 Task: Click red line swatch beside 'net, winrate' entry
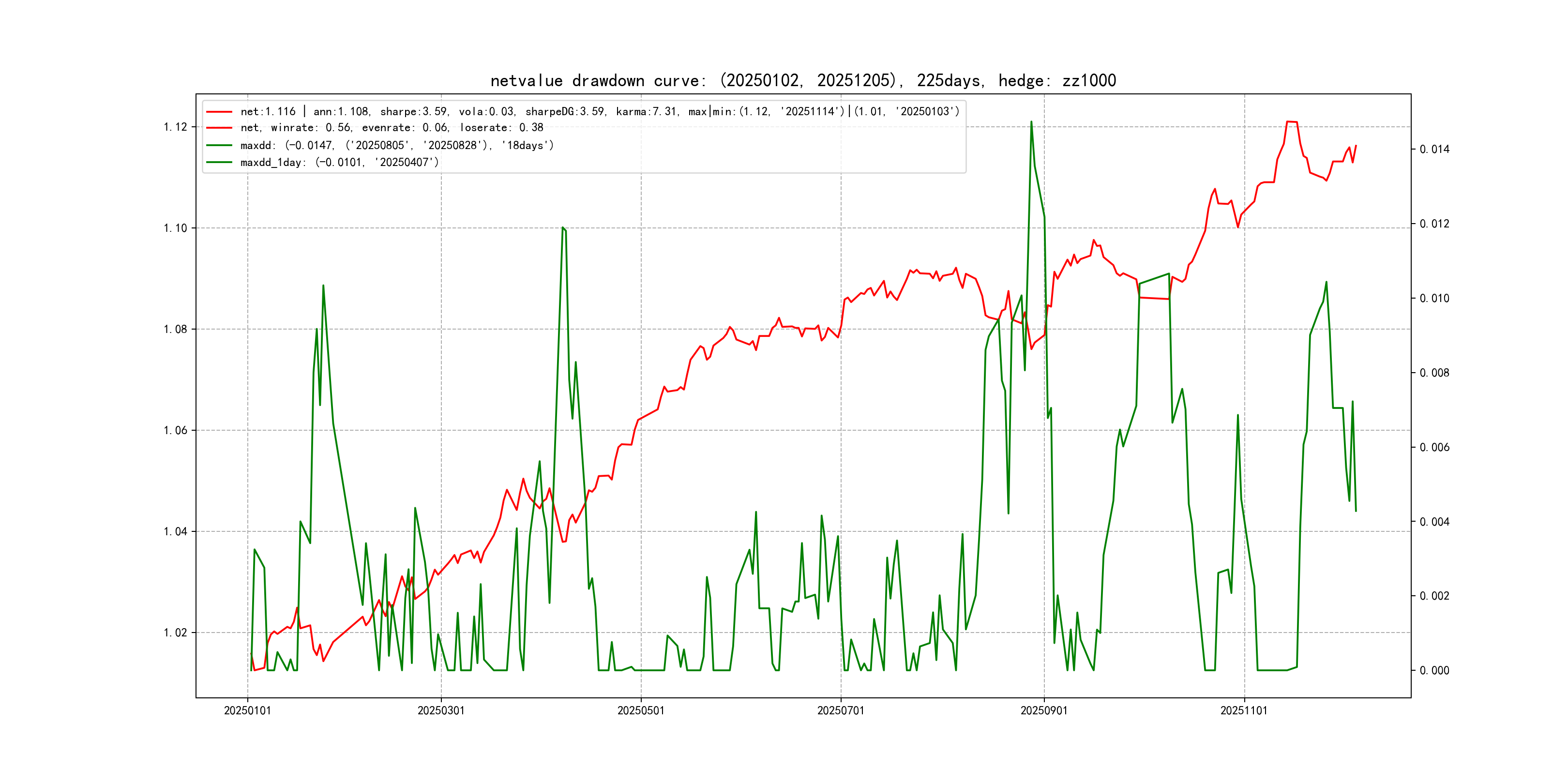pos(219,128)
